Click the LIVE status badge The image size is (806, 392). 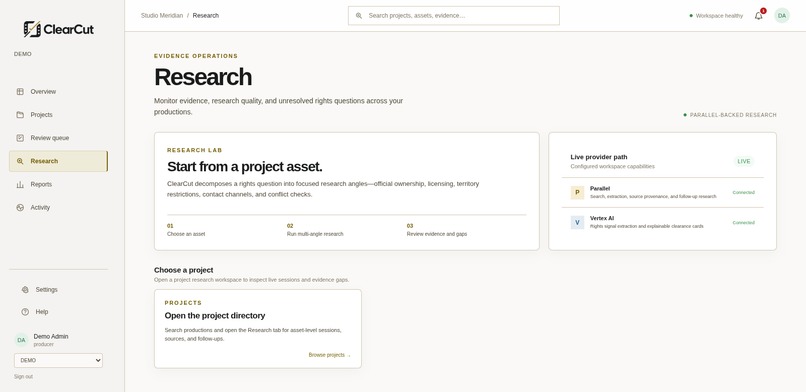click(x=744, y=161)
